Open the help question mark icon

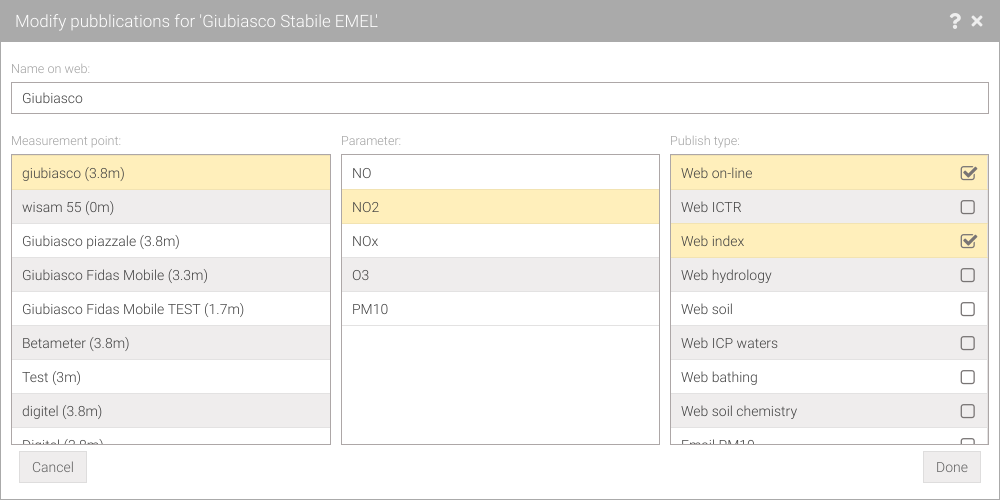point(955,22)
